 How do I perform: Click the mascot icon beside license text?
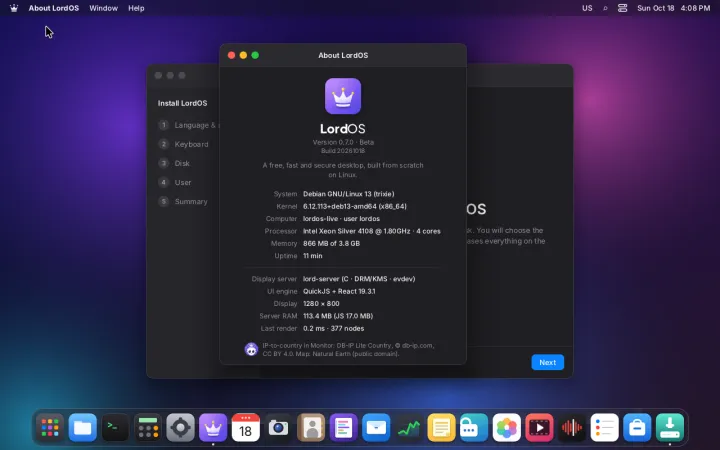click(251, 349)
